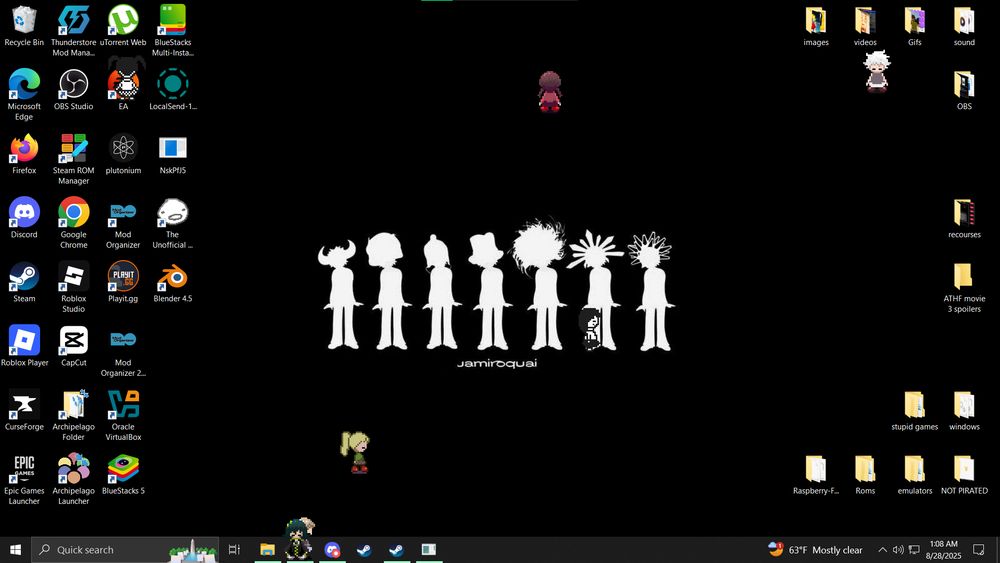Launch CurseForge
The height and width of the screenshot is (563, 1000).
(24, 411)
